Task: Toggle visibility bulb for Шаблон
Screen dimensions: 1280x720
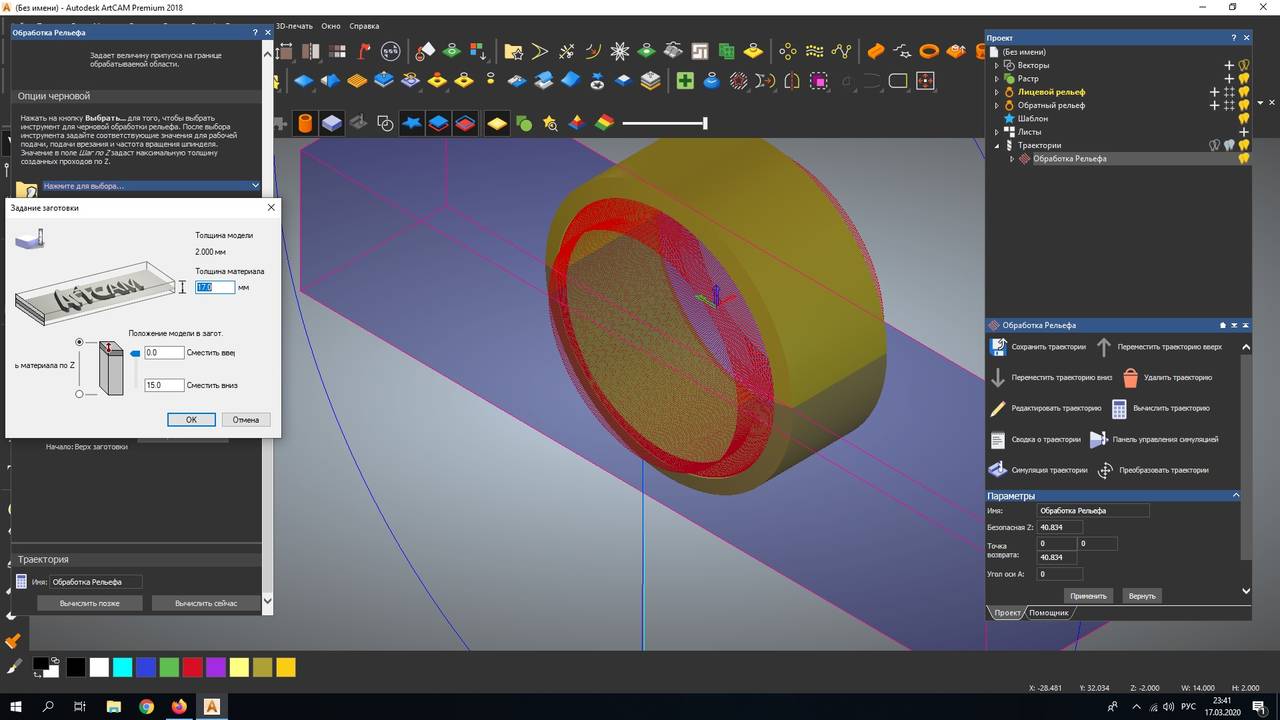Action: 1244,118
